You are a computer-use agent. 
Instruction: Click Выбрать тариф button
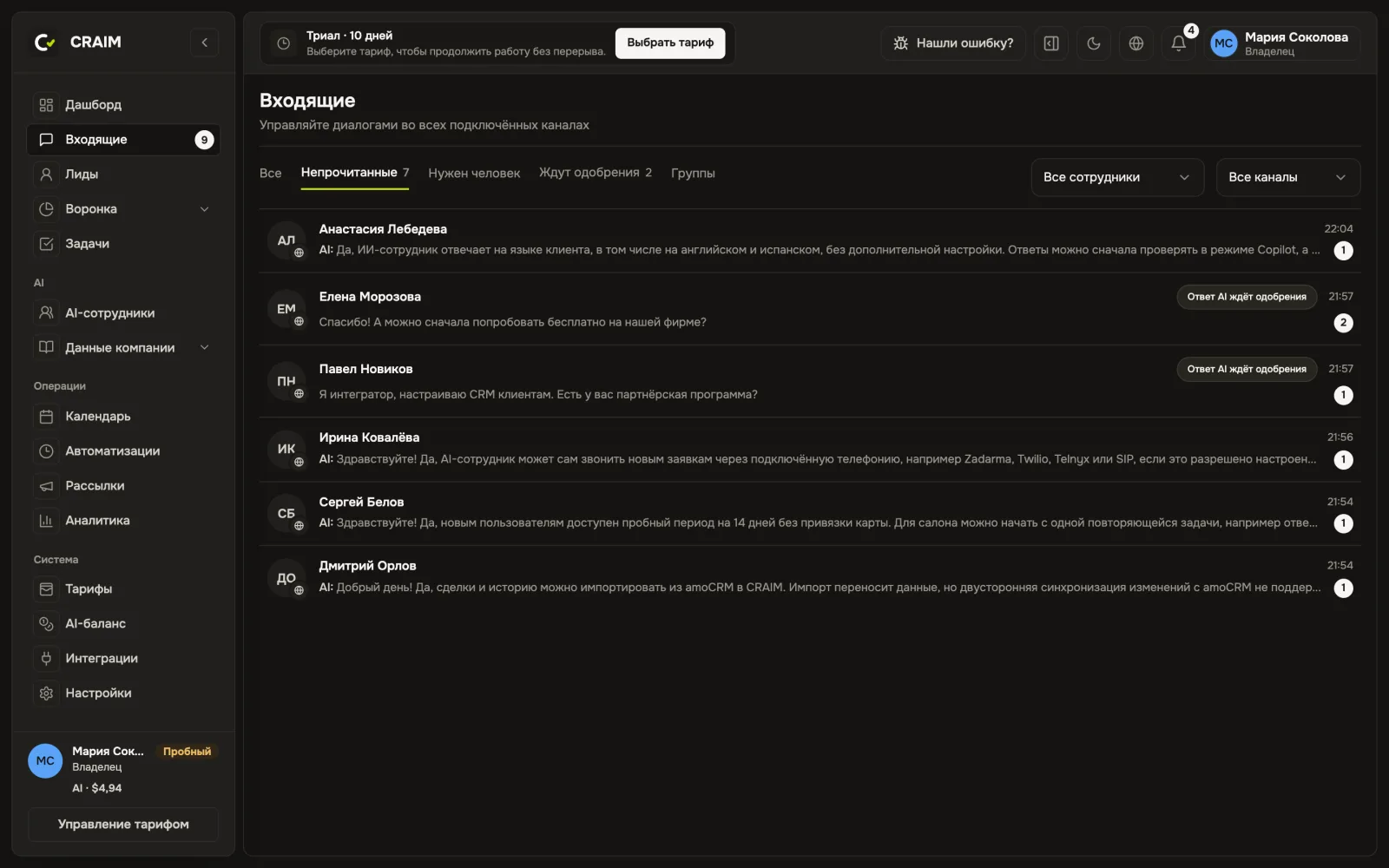pos(670,43)
